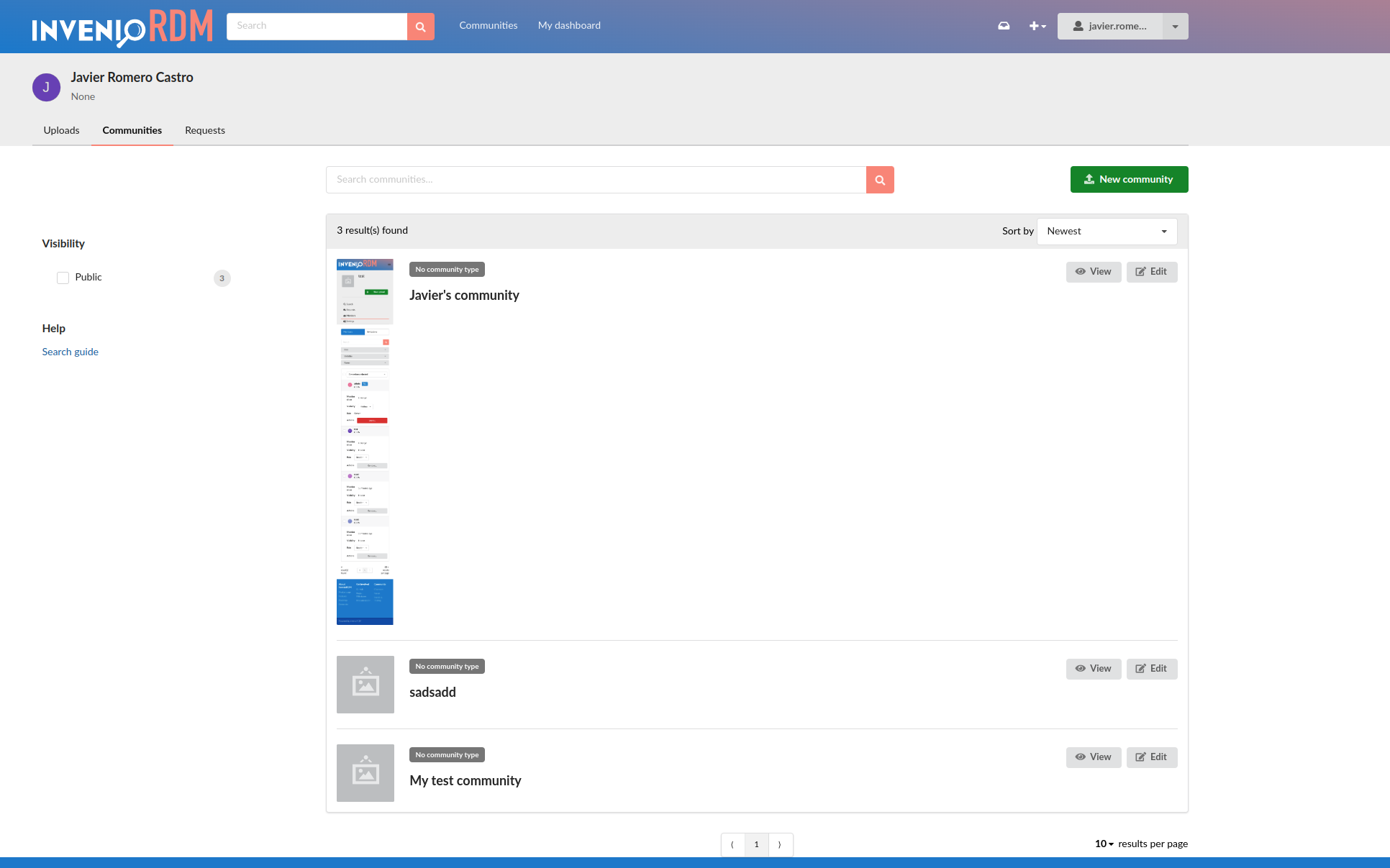Open My dashboard from the navbar

pyautogui.click(x=568, y=25)
